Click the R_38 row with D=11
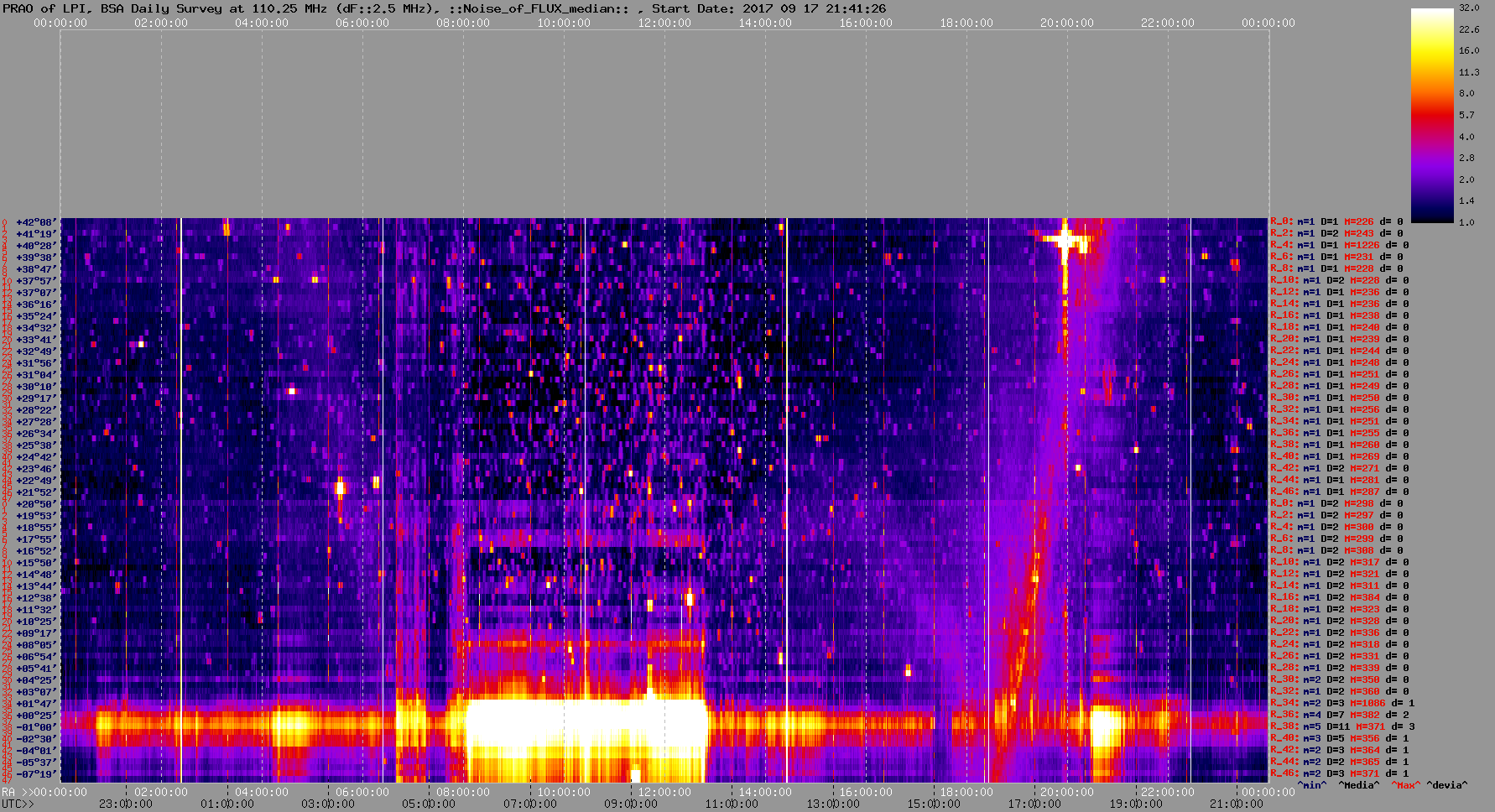Viewport: 1495px width, 812px height. [x=1342, y=726]
